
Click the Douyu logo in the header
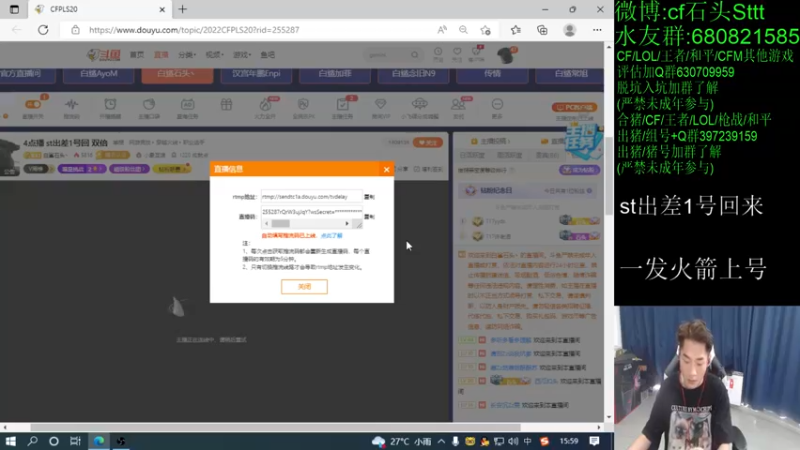coord(103,55)
